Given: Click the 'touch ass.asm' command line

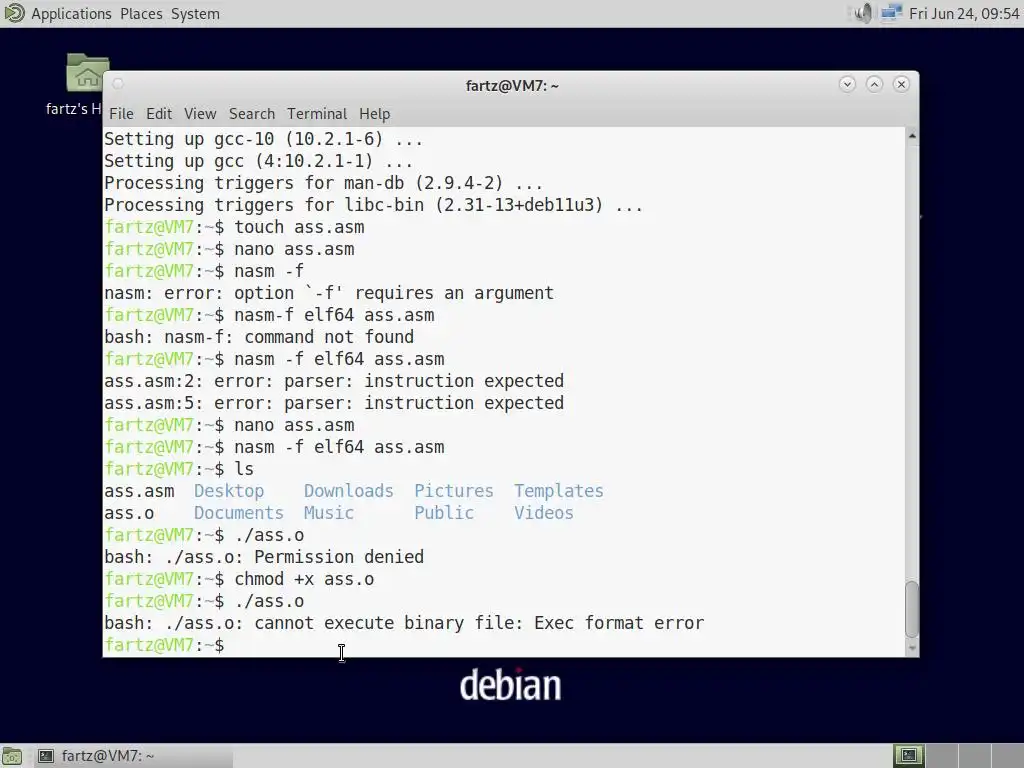Looking at the screenshot, I should (234, 227).
